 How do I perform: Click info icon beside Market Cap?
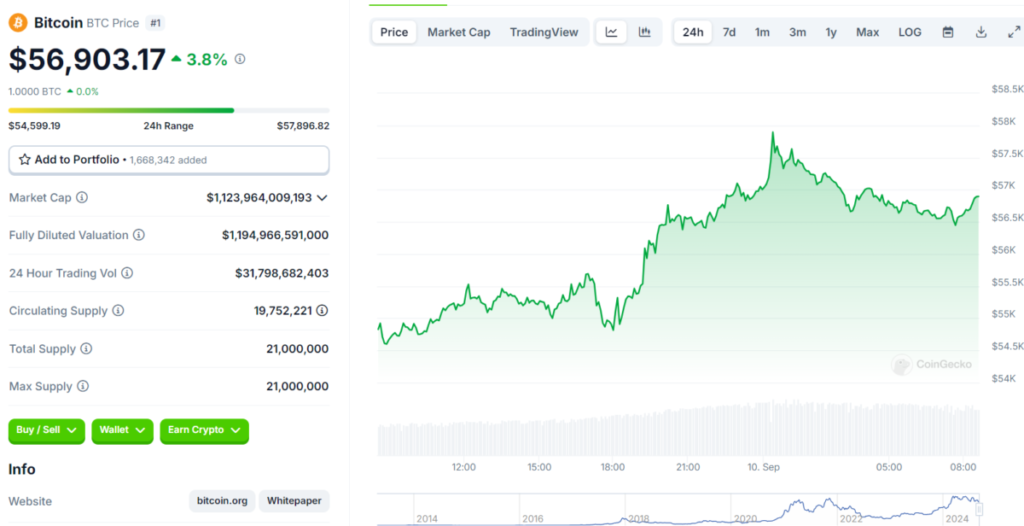click(82, 198)
